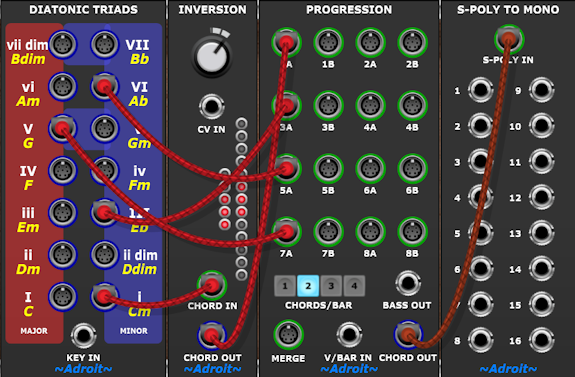
Task: Click the VI Ab minor socket with cable
Action: pyautogui.click(x=105, y=87)
